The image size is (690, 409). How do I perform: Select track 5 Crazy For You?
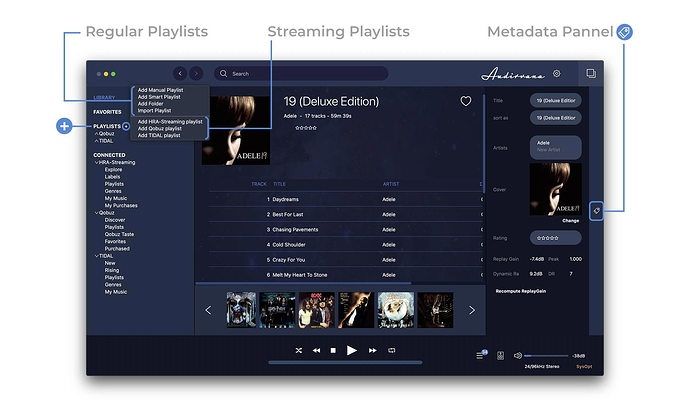(345, 260)
